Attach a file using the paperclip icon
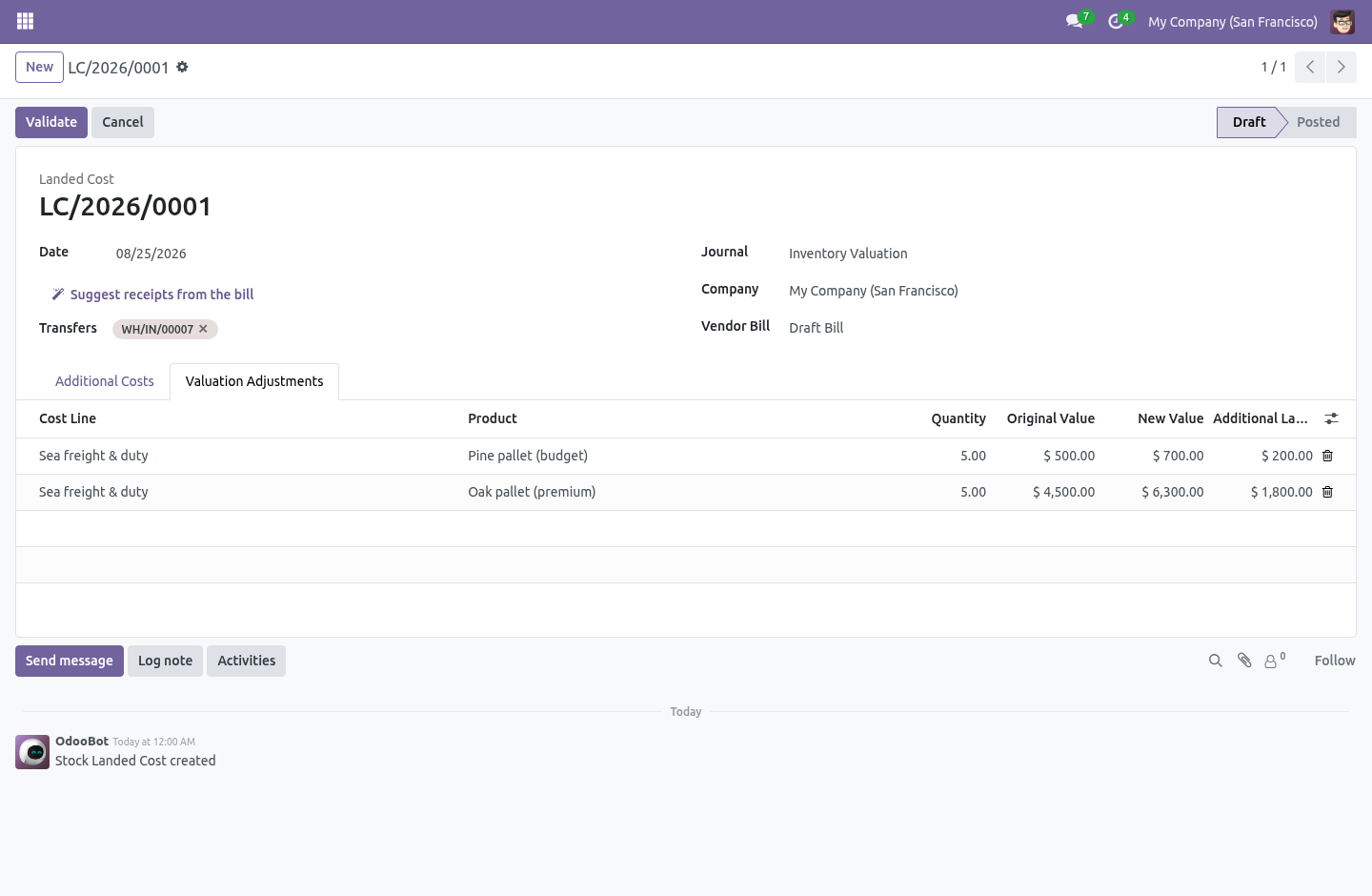This screenshot has height=896, width=1372. [x=1244, y=661]
